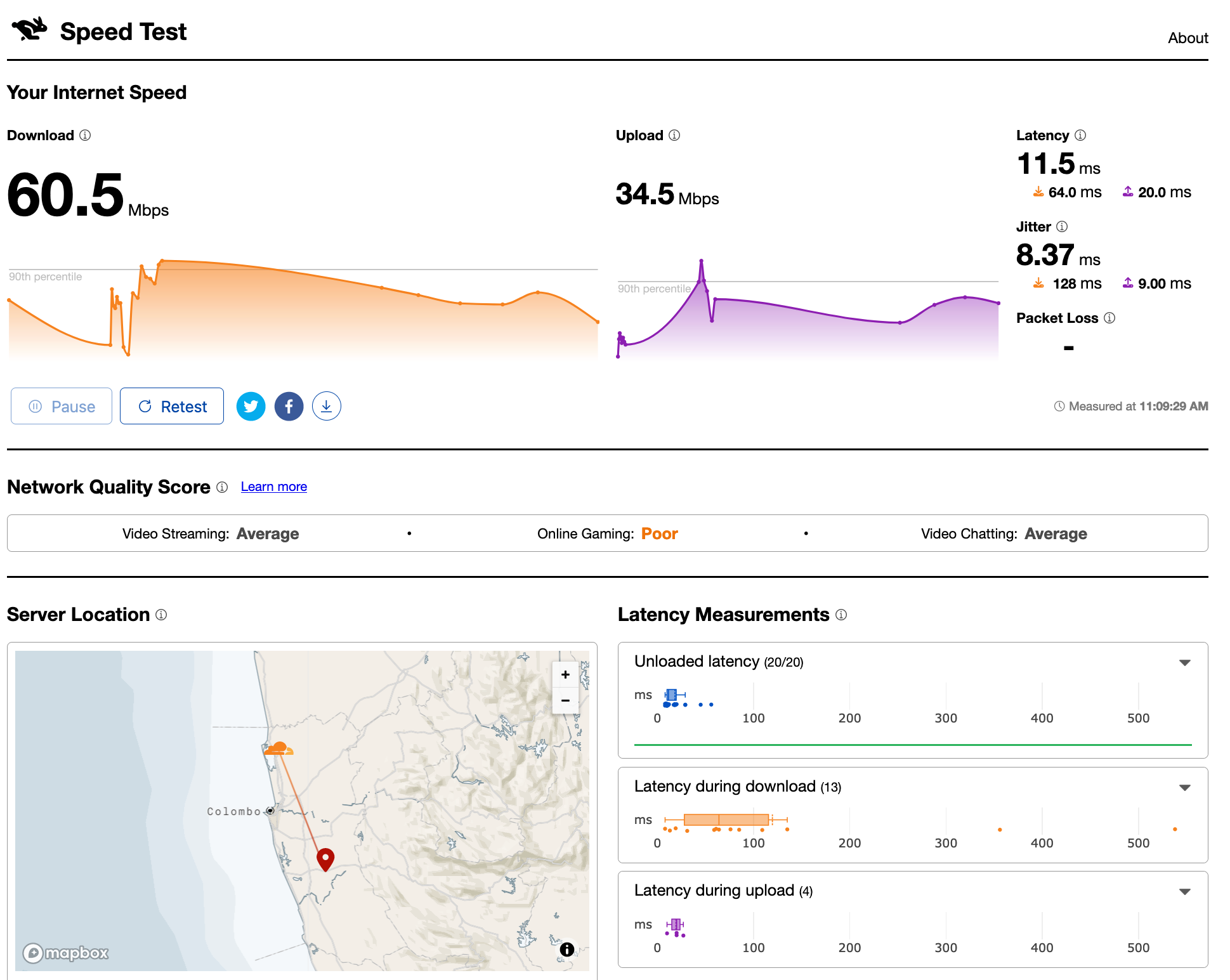
Task: Retest your internet speed
Action: point(171,406)
